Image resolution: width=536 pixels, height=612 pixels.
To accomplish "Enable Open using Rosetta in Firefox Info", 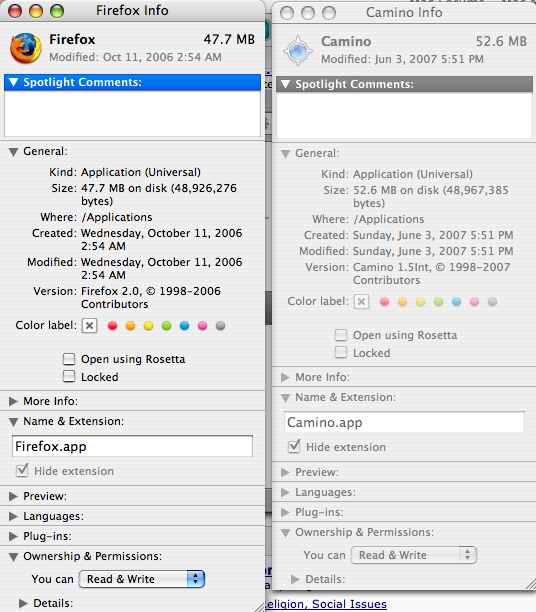I will [x=69, y=359].
